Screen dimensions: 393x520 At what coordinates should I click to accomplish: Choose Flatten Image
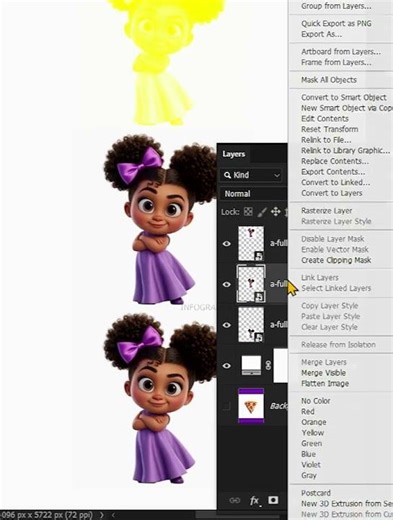pos(325,384)
